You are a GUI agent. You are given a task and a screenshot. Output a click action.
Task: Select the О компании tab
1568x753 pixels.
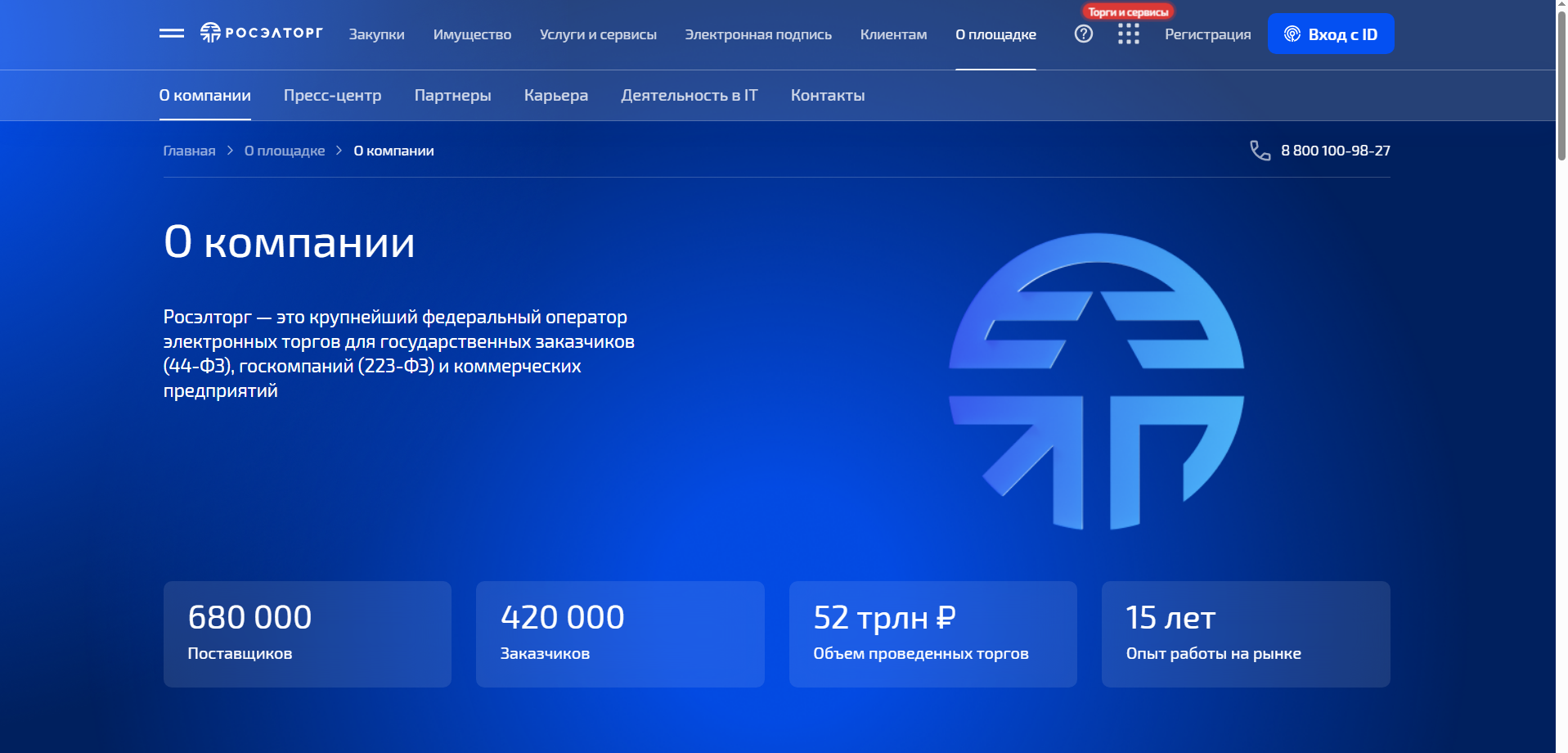coord(205,95)
